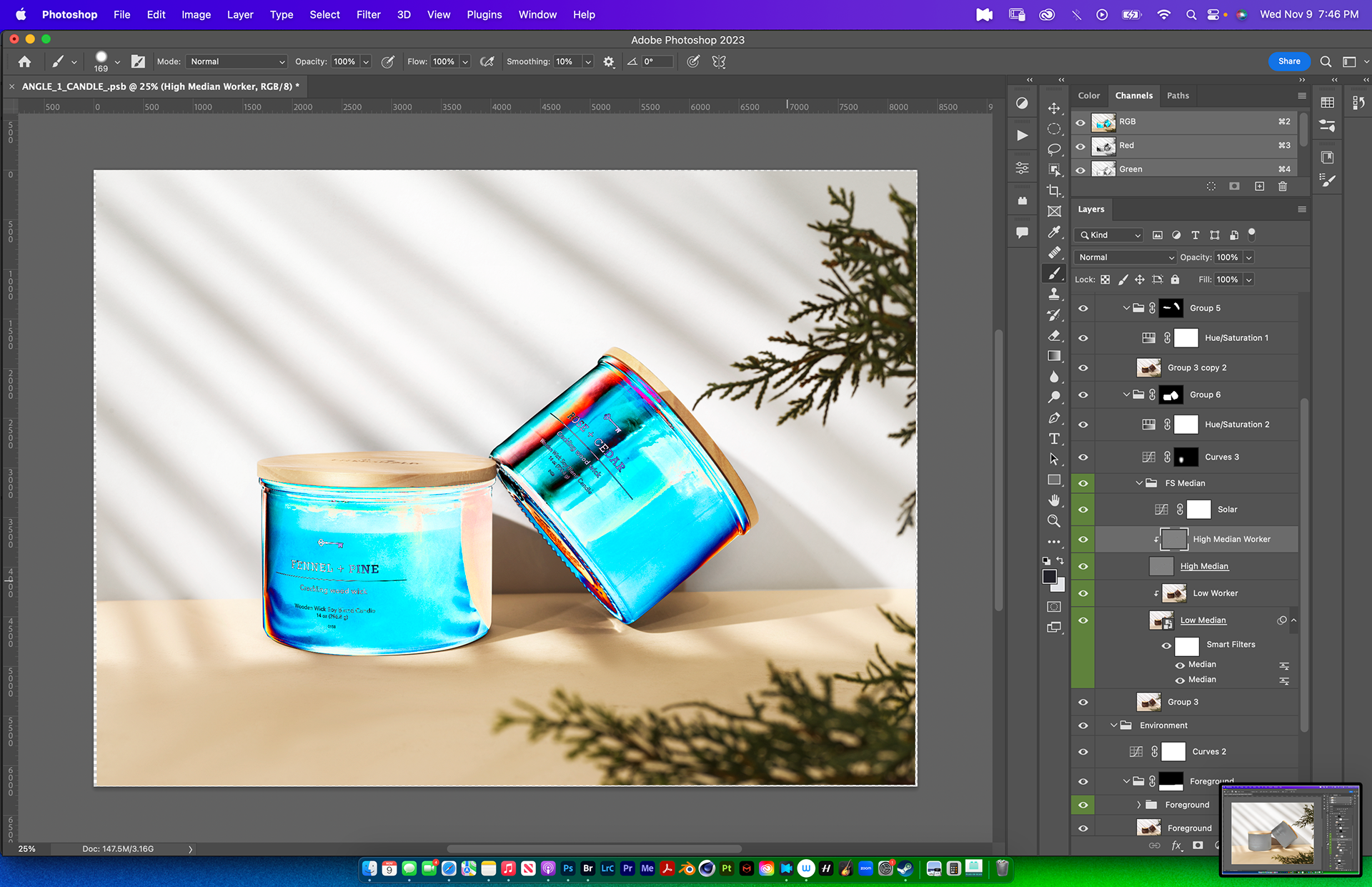
Task: Click the Hand tool
Action: (x=1054, y=500)
